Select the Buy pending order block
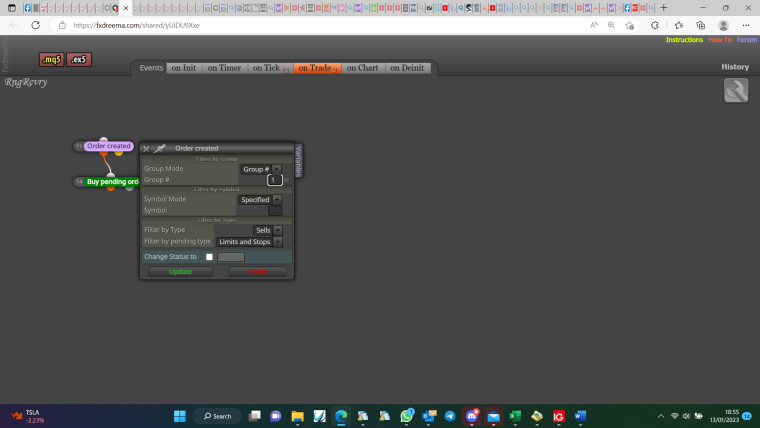760x428 pixels. (112, 182)
